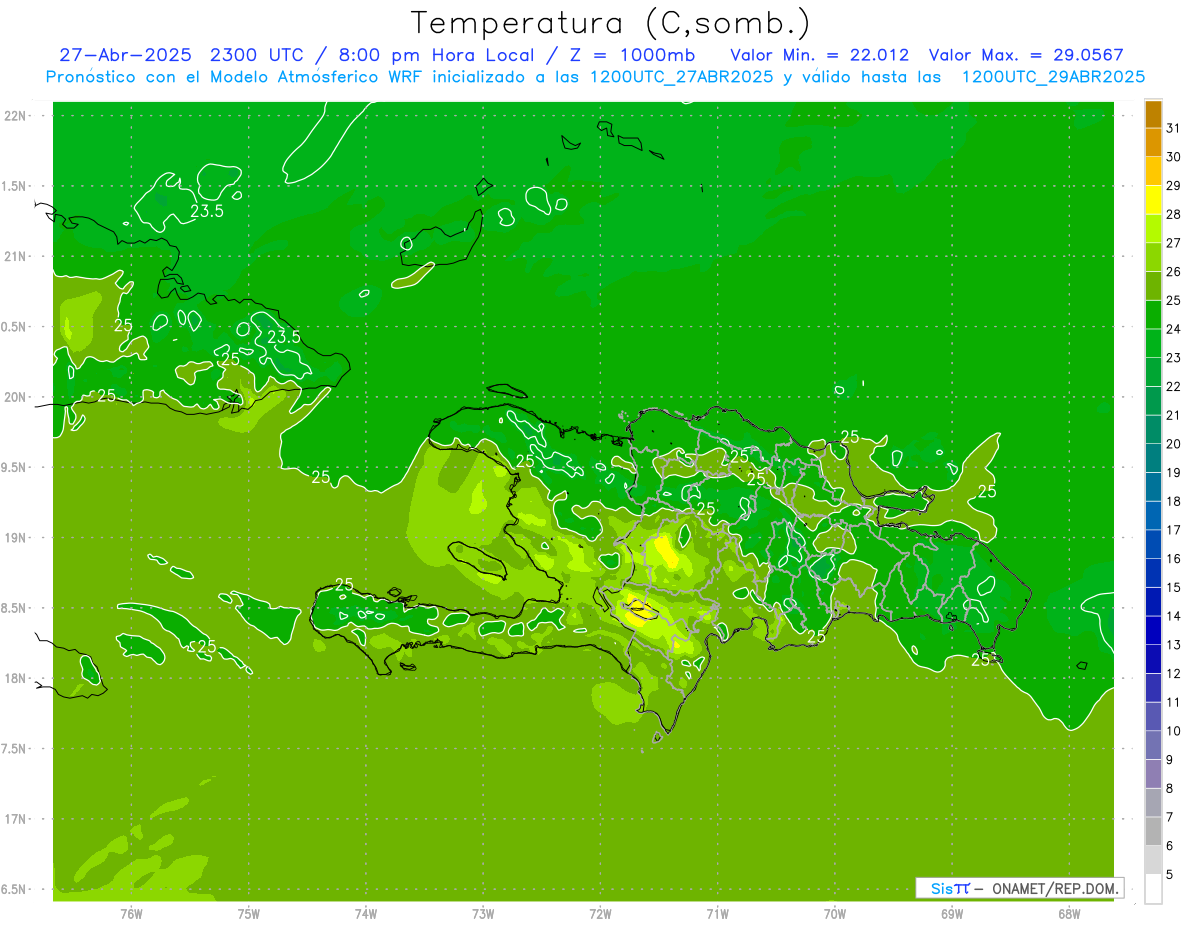1200x927 pixels.
Task: Click "Valor Min. = 22.012" in the header
Action: tap(820, 54)
